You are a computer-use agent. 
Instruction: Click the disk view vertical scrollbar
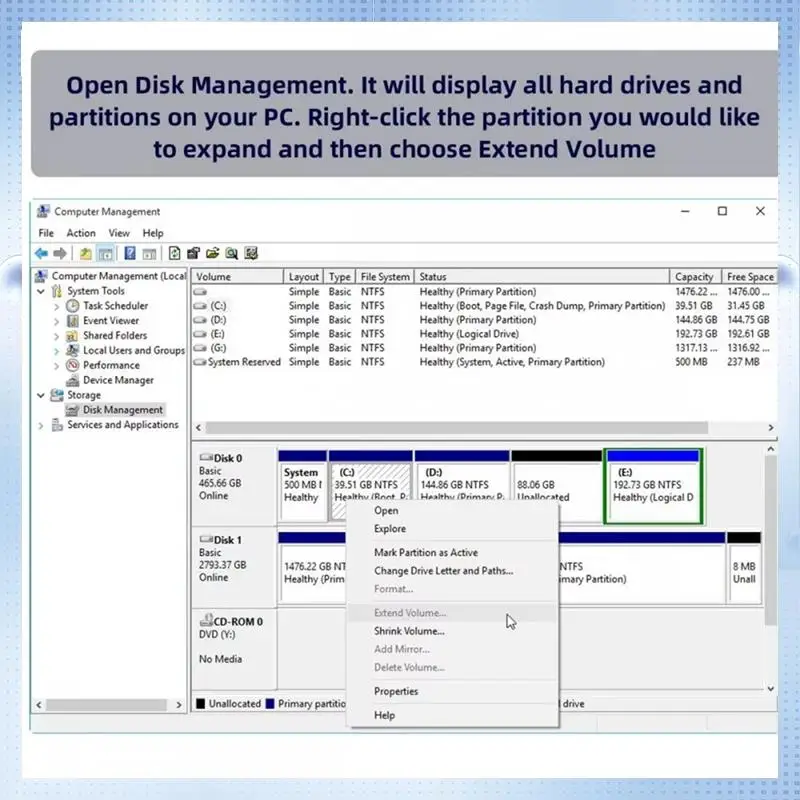(x=770, y=540)
